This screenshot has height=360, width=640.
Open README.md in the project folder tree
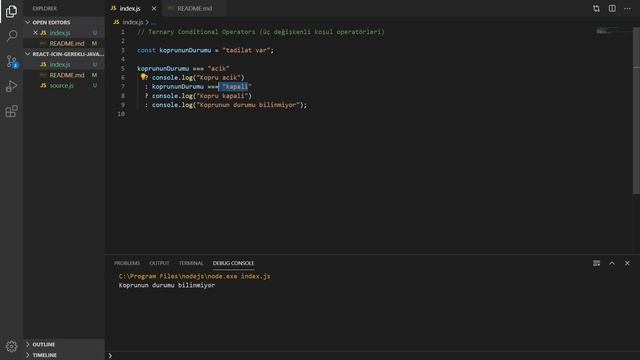tap(64, 75)
